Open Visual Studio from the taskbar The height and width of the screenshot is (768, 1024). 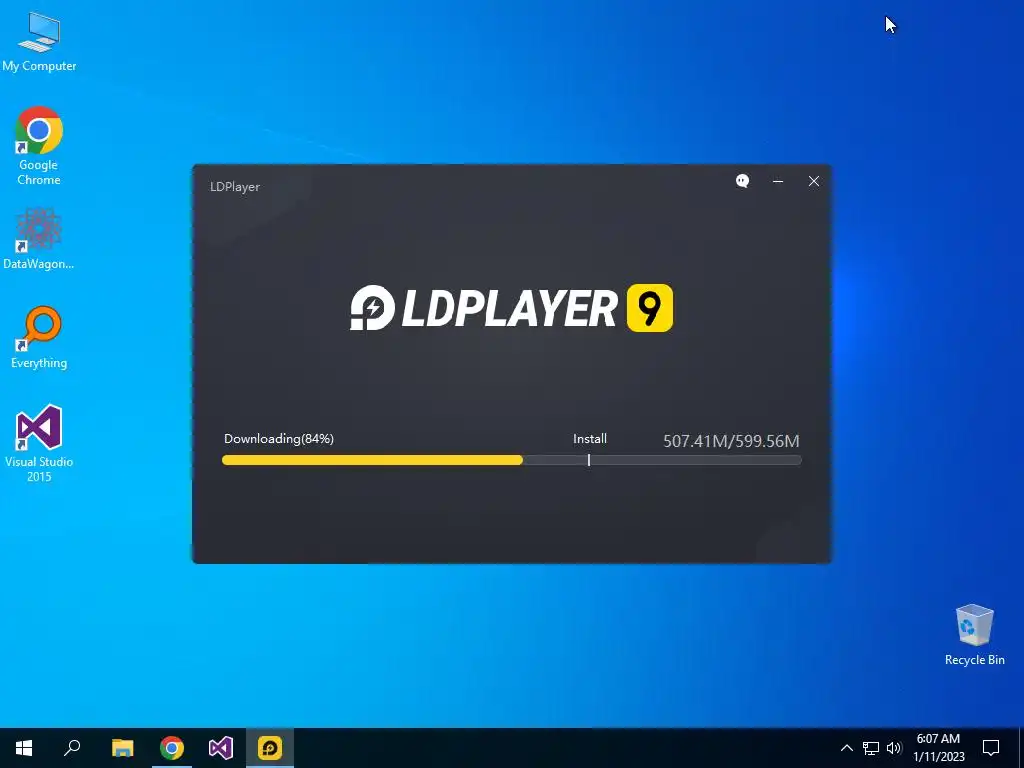click(221, 748)
